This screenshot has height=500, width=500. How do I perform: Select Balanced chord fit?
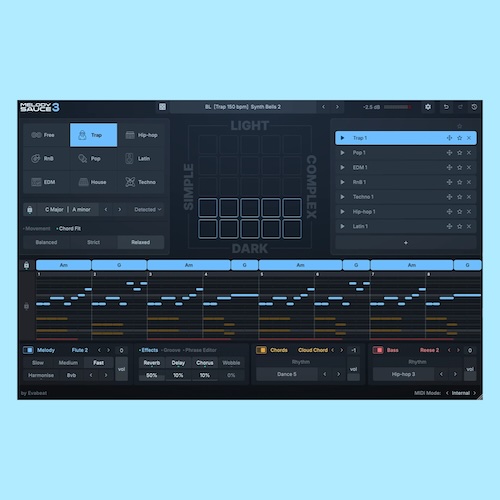click(x=46, y=242)
